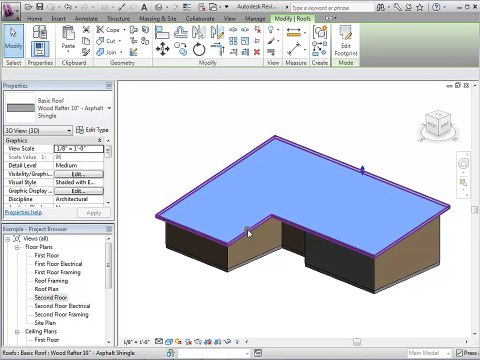Toggle Reveal Hidden Elements lightbulb in view bar
480x360 pixels.
pos(237,342)
